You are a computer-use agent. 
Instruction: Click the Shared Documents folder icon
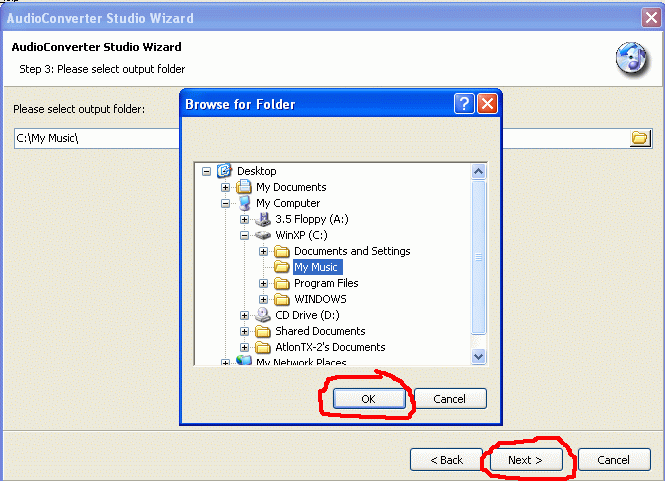tap(263, 331)
